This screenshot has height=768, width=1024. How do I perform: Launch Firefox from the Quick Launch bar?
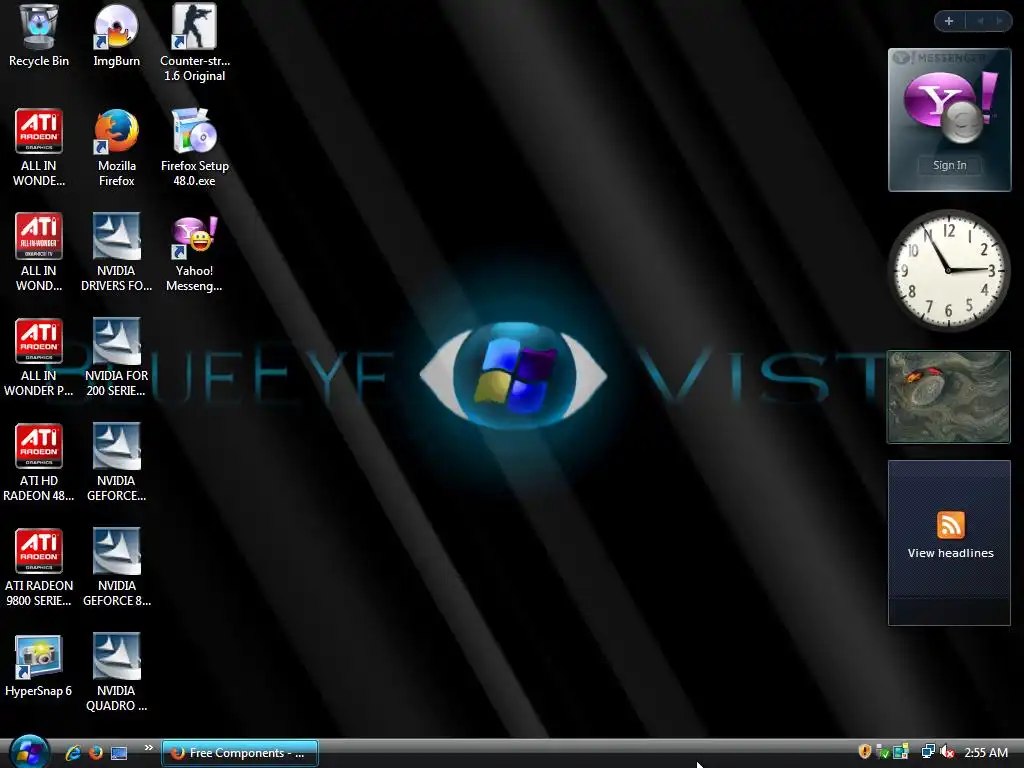96,752
